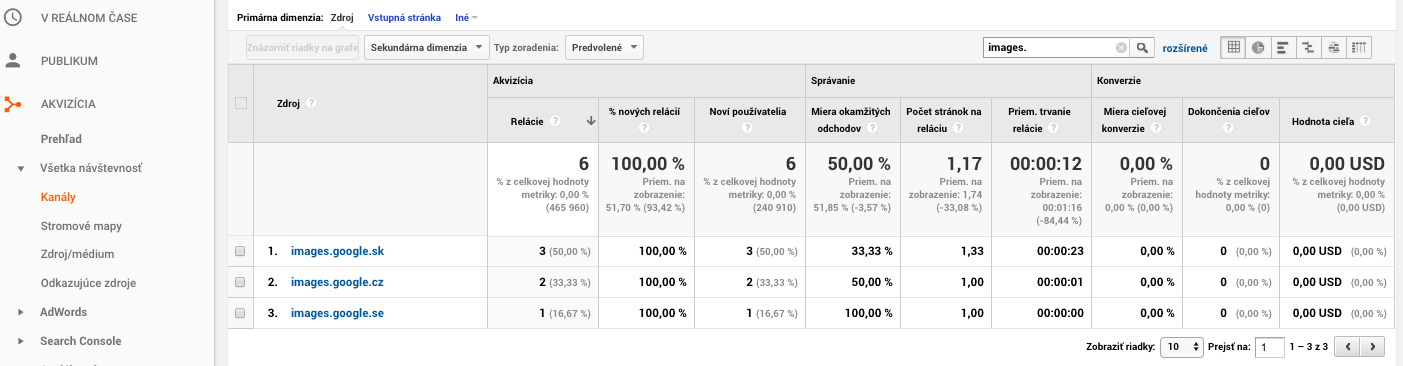Switch to the pivot table view icon
The height and width of the screenshot is (366, 1403).
(1359, 47)
